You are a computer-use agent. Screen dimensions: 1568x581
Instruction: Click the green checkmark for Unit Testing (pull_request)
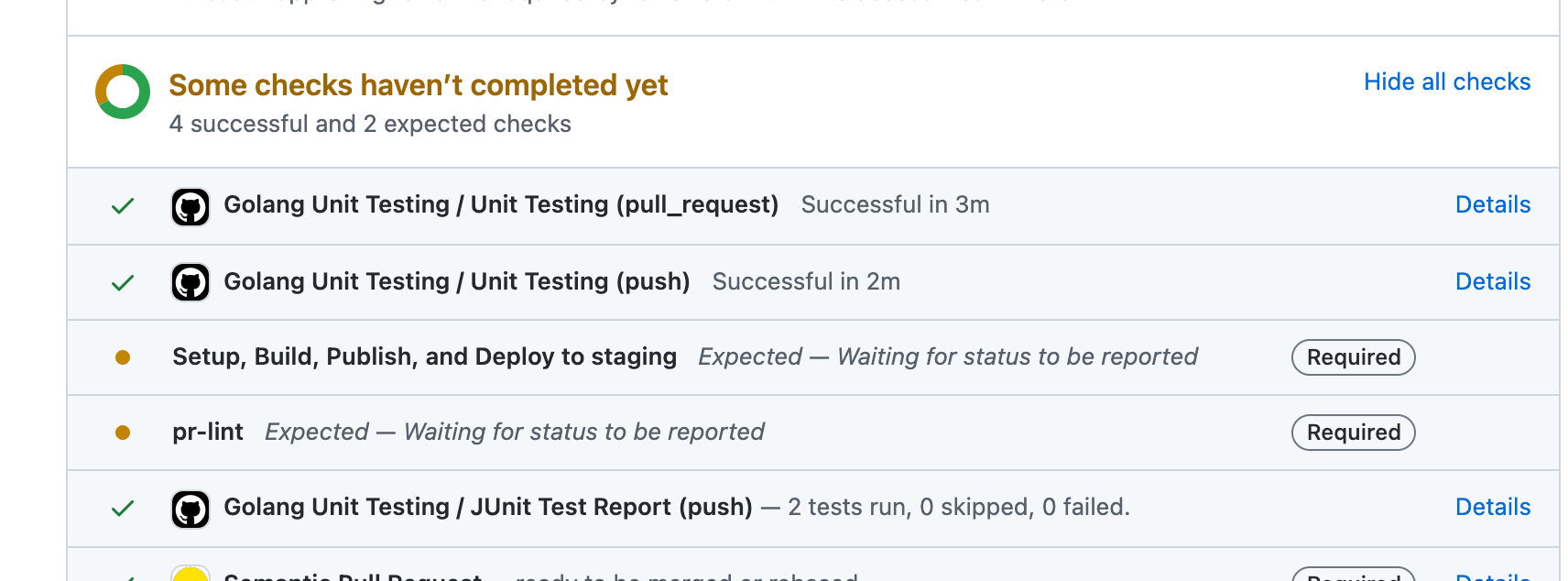[x=122, y=205]
